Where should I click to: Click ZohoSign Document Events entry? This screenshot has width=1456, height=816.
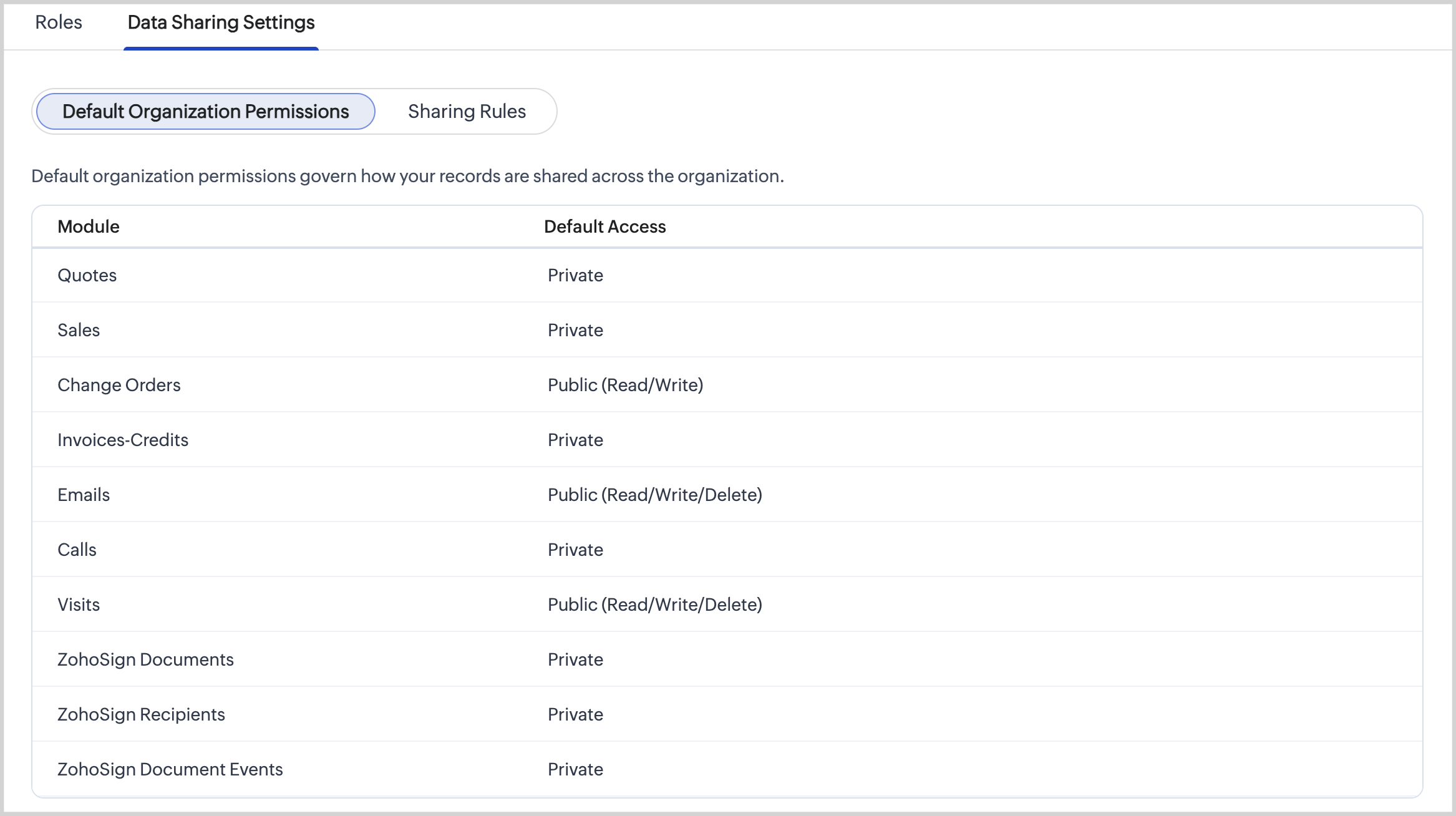[x=170, y=769]
